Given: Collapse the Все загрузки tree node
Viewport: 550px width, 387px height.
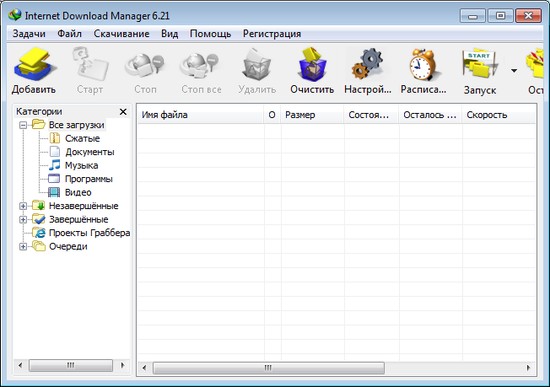Looking at the screenshot, I should [23, 125].
